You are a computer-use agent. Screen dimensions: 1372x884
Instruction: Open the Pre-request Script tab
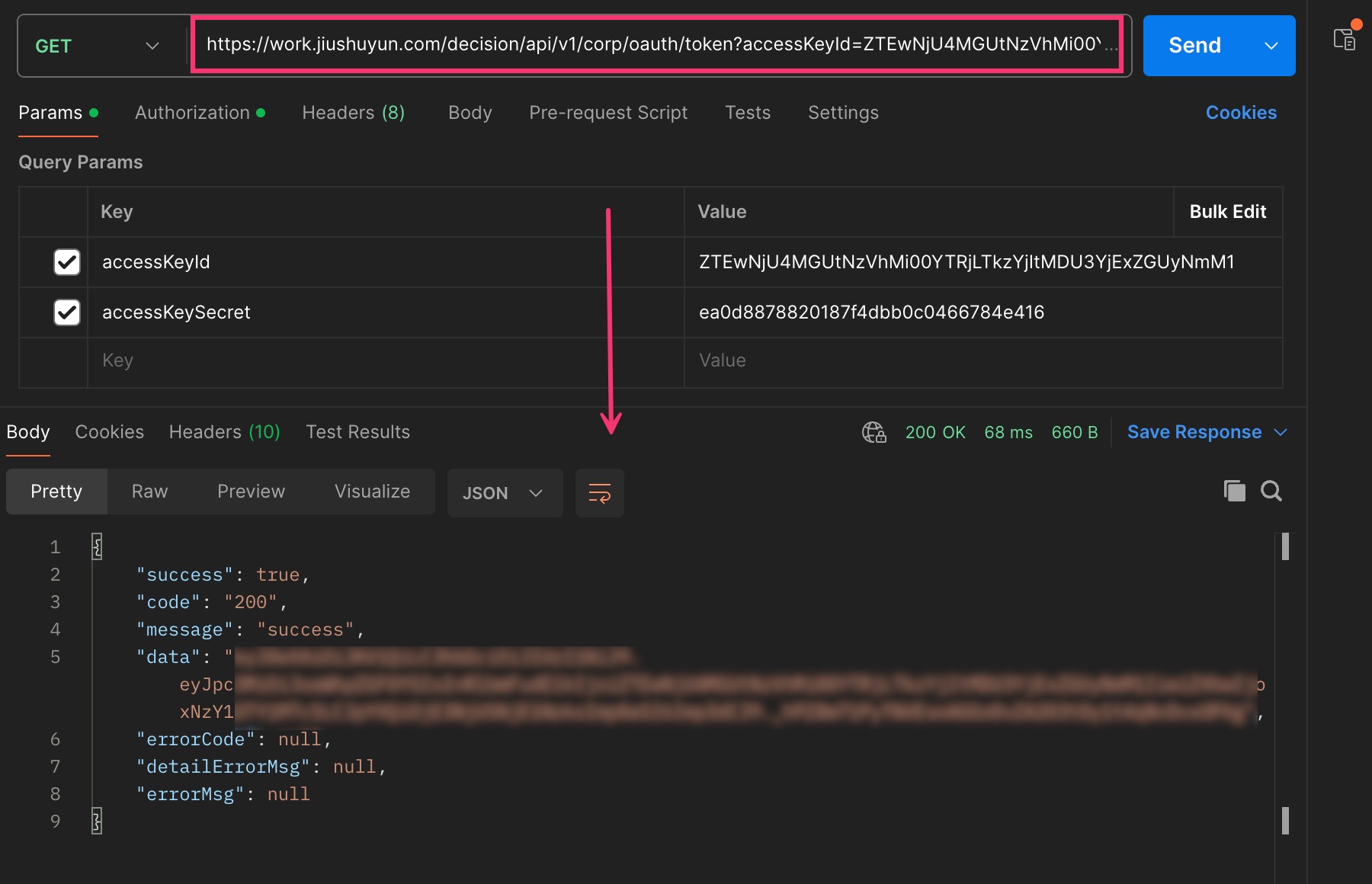click(608, 113)
